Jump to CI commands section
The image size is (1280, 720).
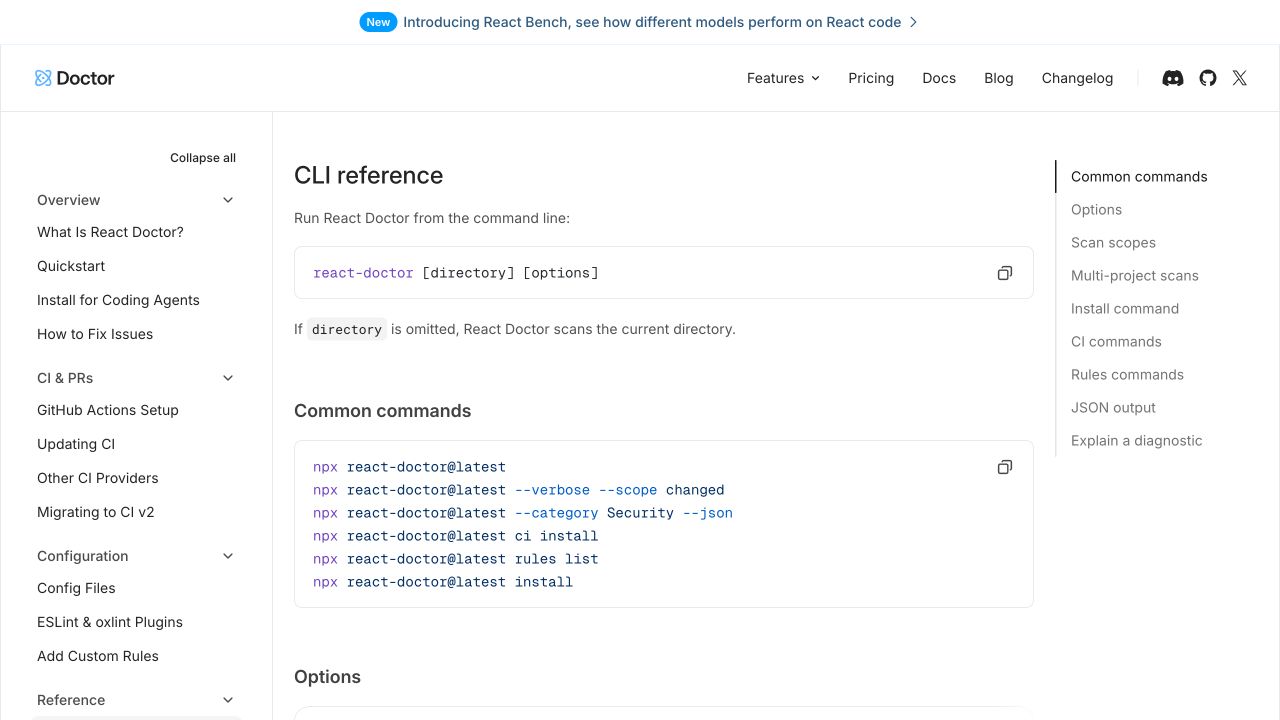point(1116,342)
